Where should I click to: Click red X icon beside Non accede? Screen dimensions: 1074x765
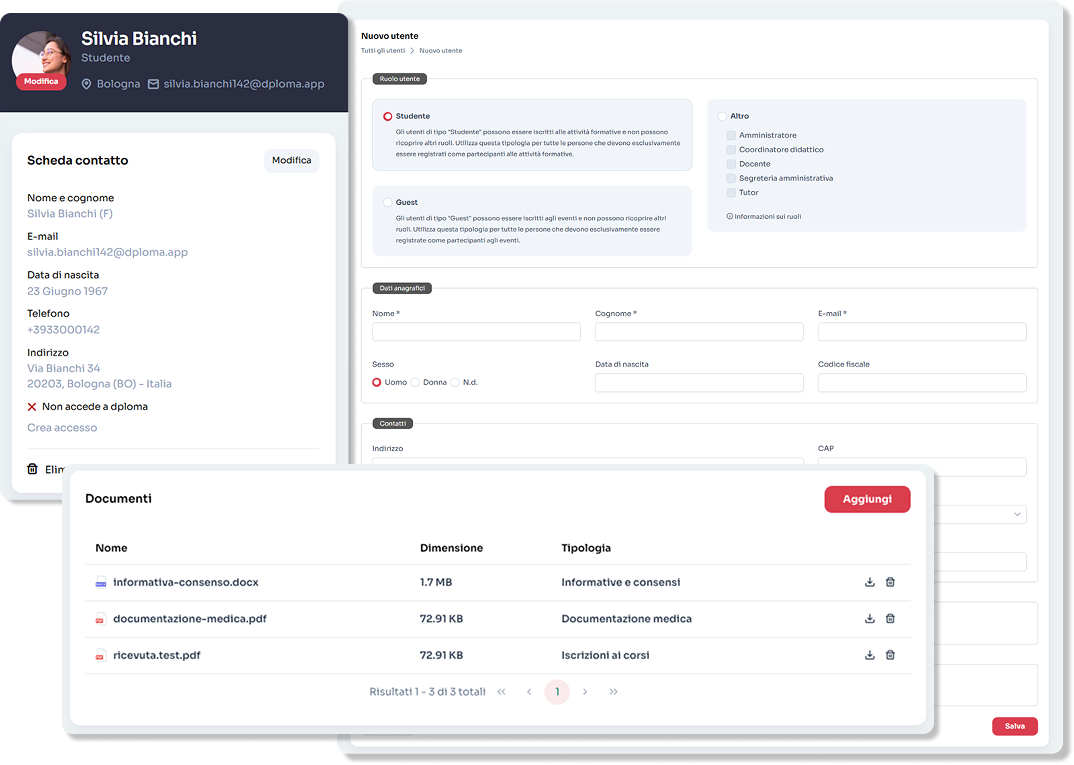[x=32, y=407]
